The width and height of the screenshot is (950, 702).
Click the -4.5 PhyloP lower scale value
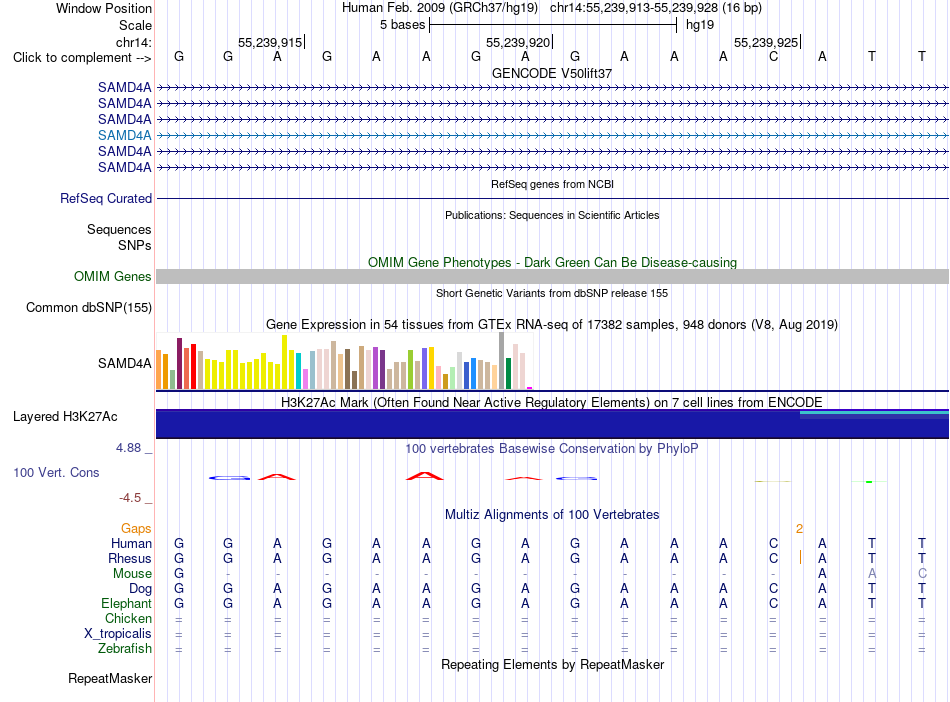pyautogui.click(x=130, y=498)
